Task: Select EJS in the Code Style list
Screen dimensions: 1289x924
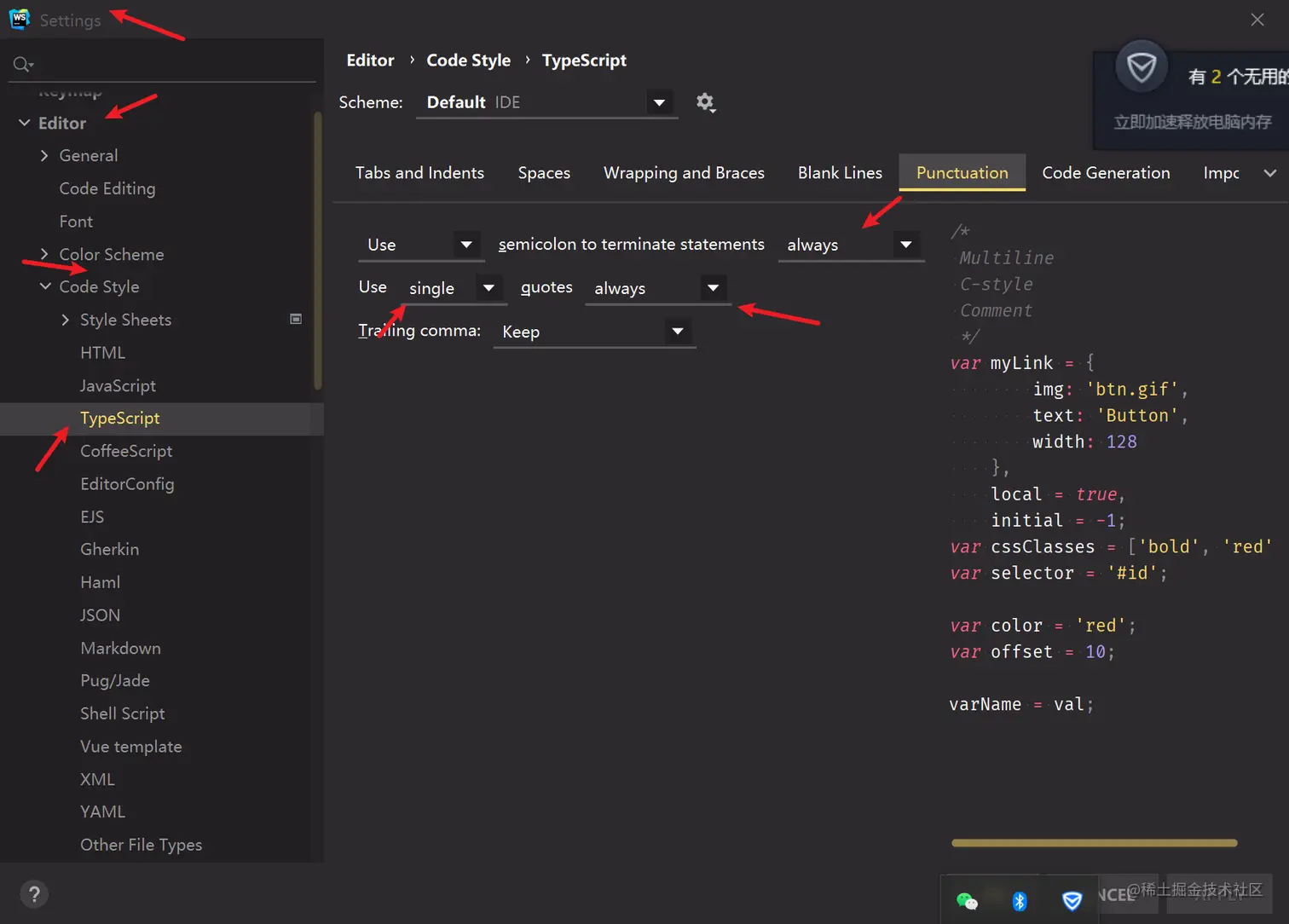Action: pos(92,517)
